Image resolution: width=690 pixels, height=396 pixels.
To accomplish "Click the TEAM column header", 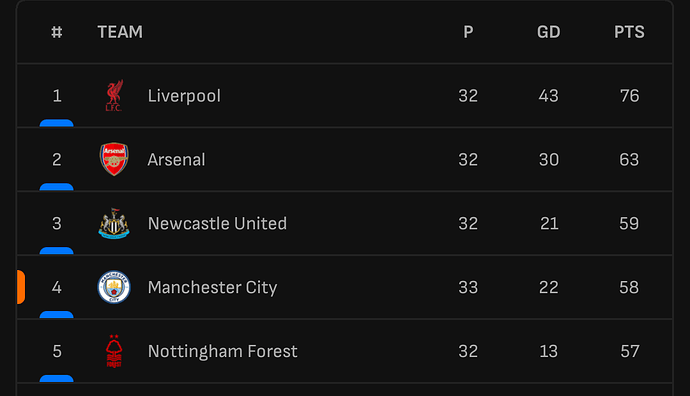I will click(x=120, y=32).
